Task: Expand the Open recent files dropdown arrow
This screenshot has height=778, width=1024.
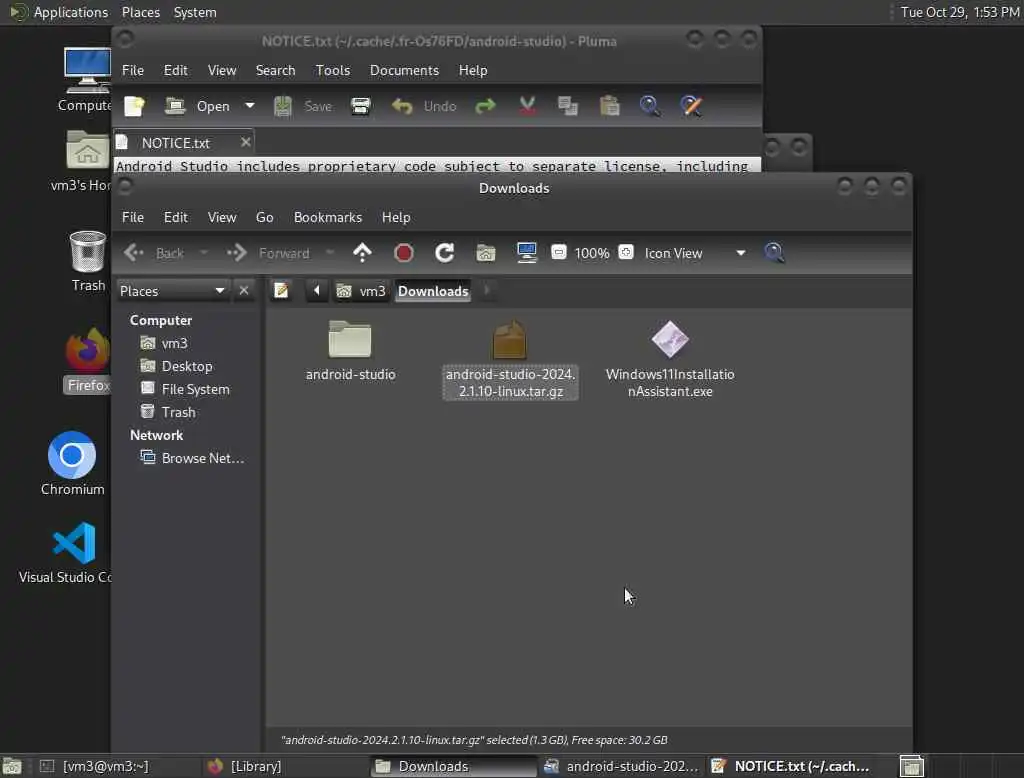Action: 249,106
